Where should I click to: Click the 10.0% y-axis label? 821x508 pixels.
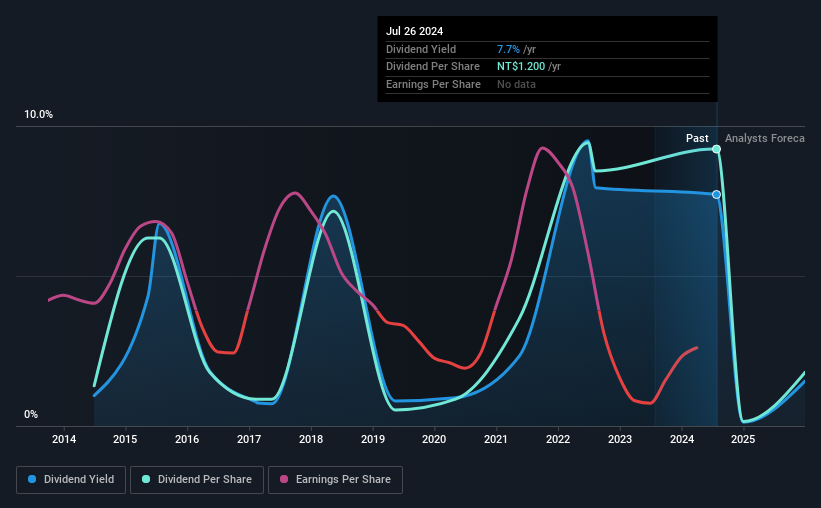tap(38, 114)
